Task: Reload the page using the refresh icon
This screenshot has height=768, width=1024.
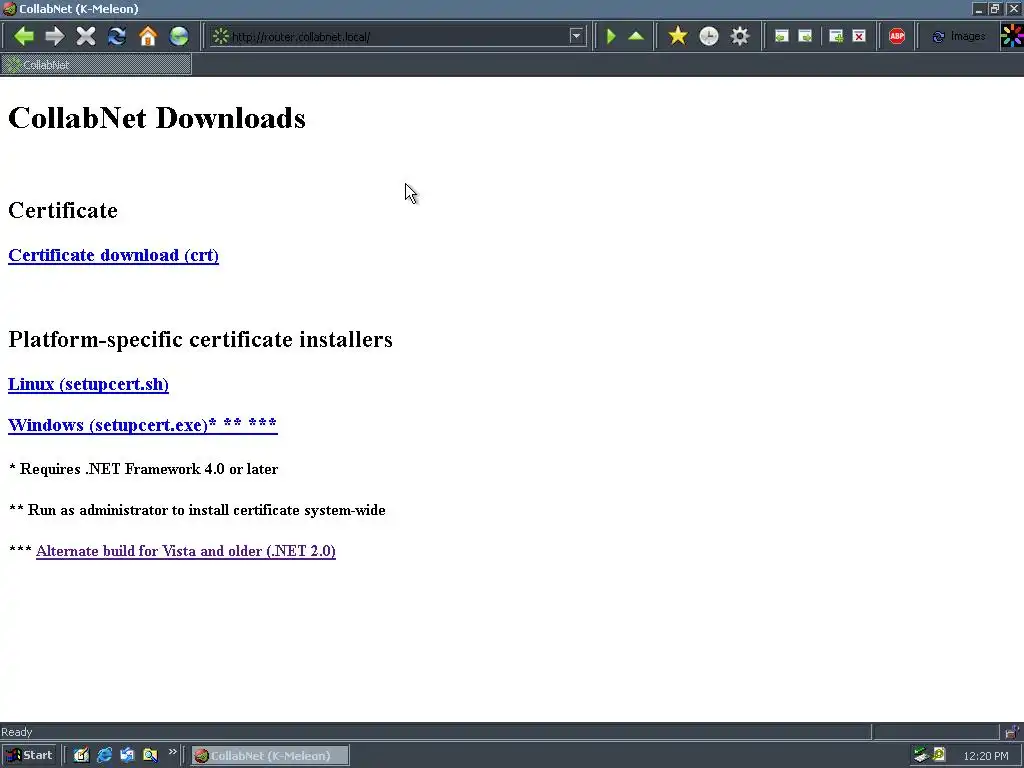Action: (x=117, y=36)
